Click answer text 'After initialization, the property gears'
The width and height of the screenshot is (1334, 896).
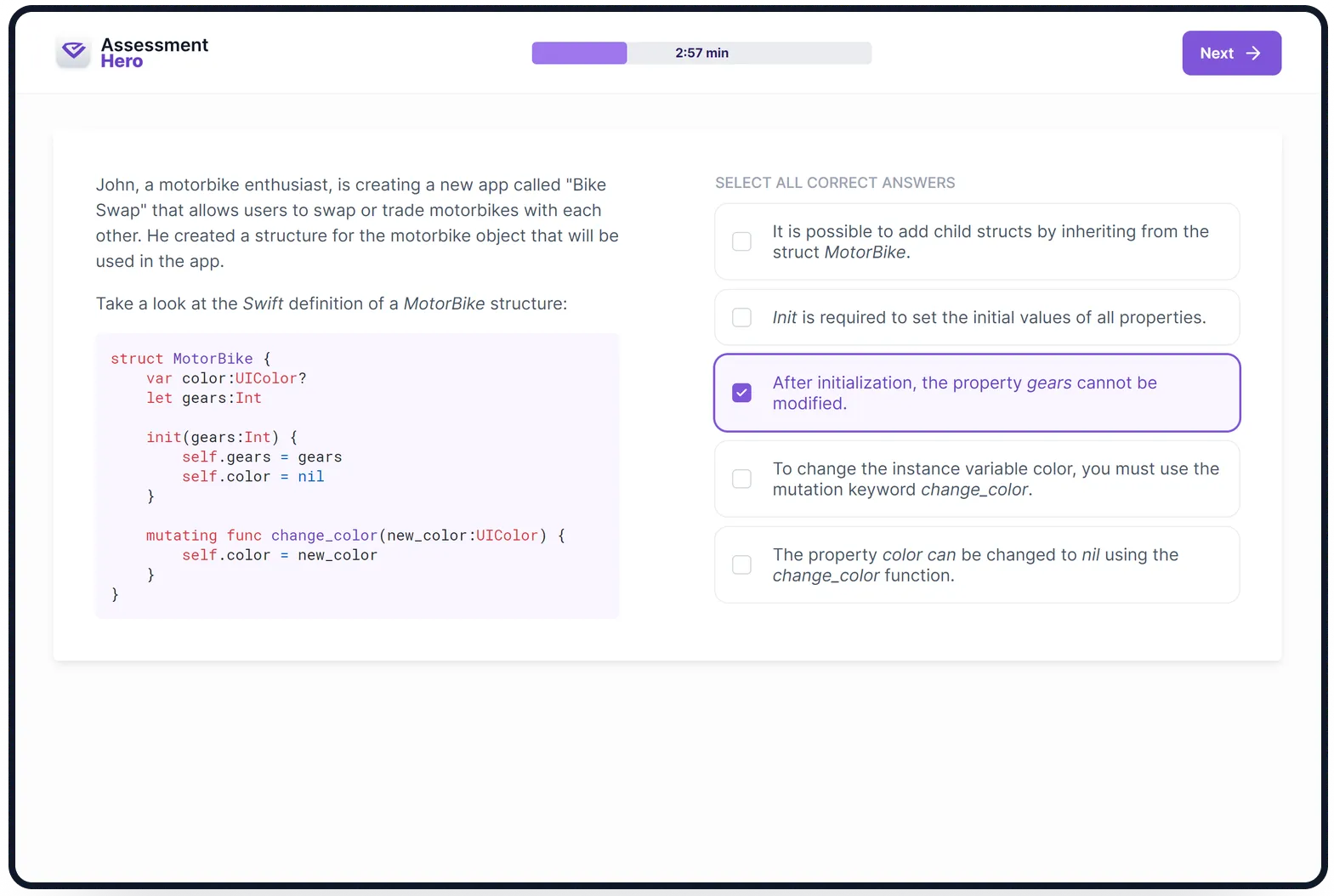(964, 393)
